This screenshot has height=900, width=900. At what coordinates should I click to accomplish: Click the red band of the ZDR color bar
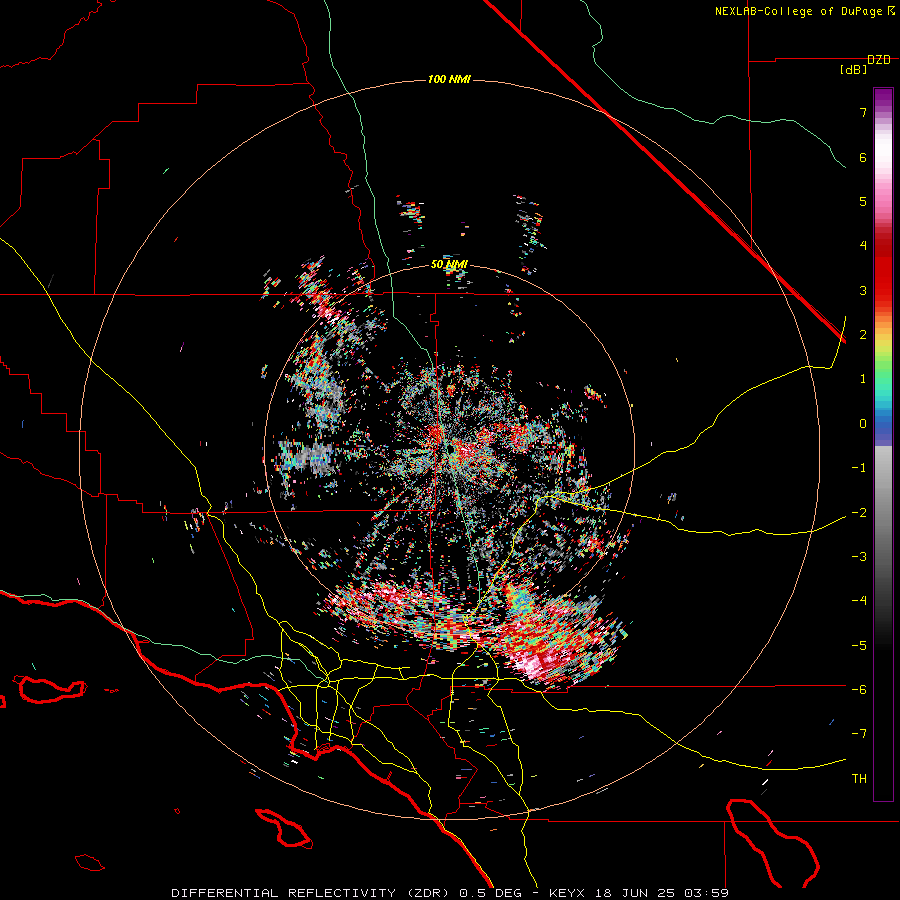pyautogui.click(x=883, y=270)
